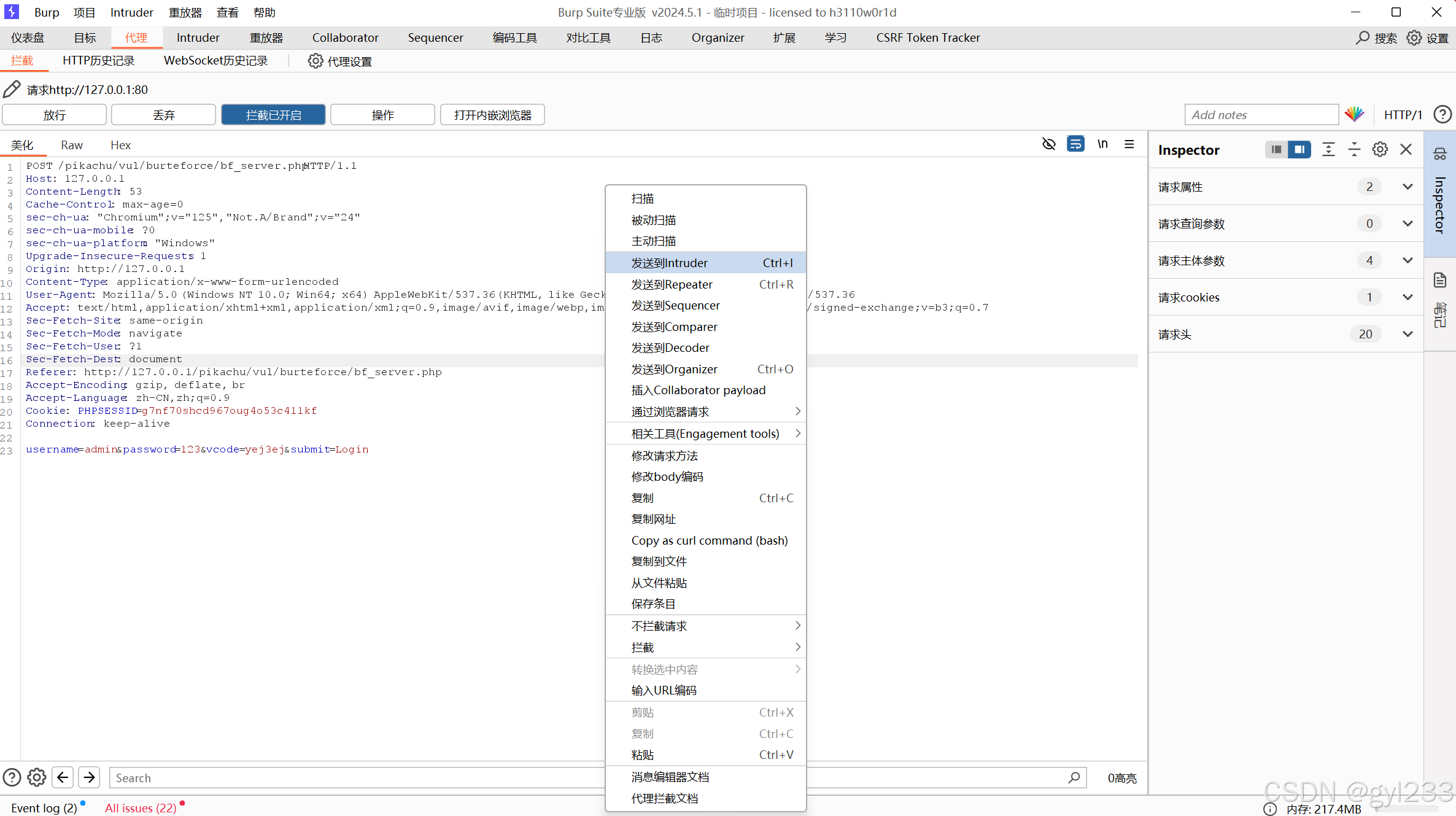Open proxy settings gear icon
The width and height of the screenshot is (1456, 816).
(x=316, y=61)
